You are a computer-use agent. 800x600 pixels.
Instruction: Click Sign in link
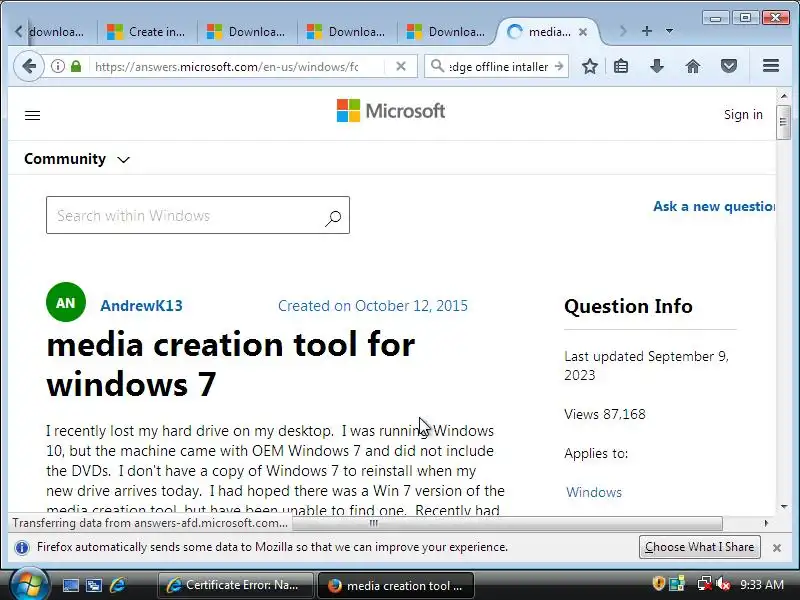point(743,114)
